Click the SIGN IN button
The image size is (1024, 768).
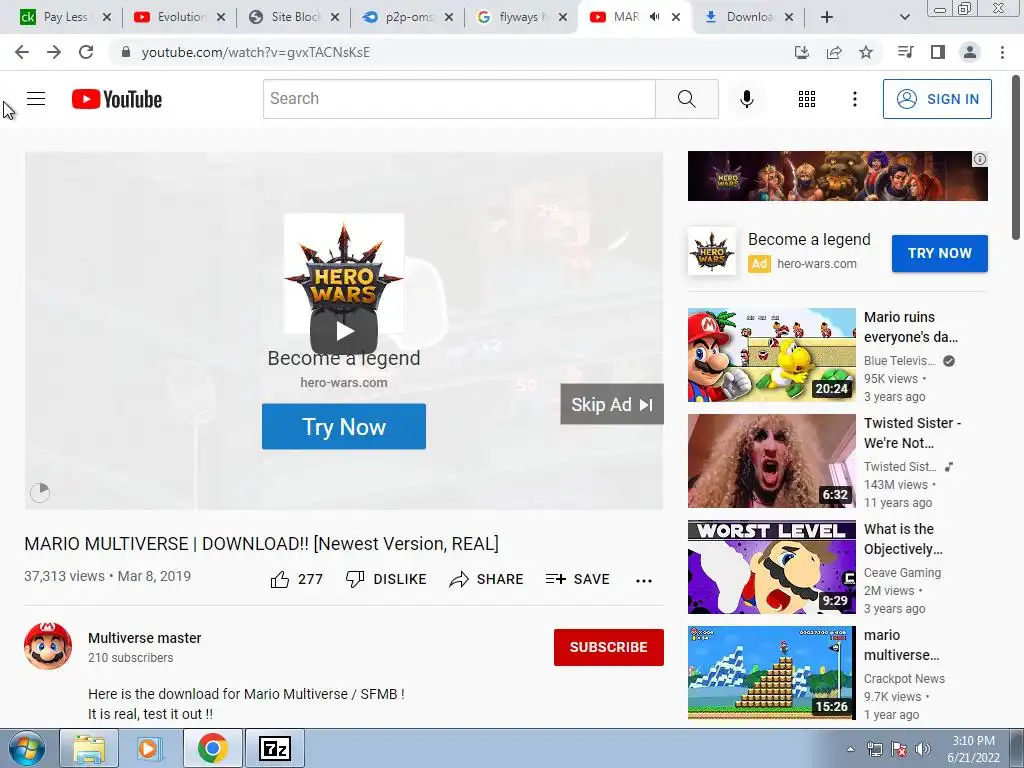pyautogui.click(x=937, y=99)
